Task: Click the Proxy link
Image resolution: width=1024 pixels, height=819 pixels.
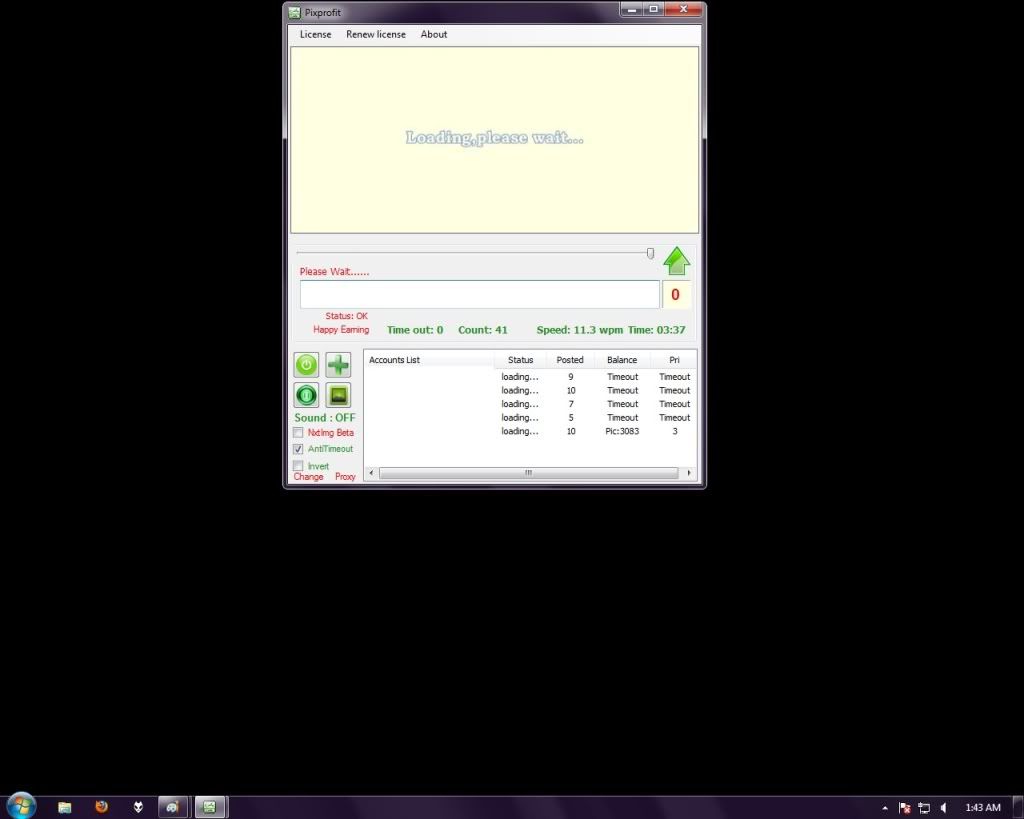Action: [345, 477]
